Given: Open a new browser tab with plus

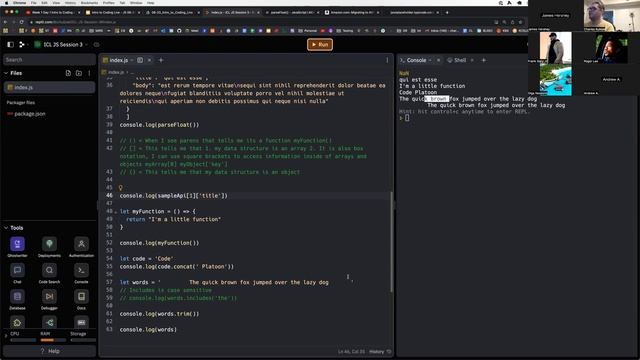Looking at the screenshot, I should [447, 12].
